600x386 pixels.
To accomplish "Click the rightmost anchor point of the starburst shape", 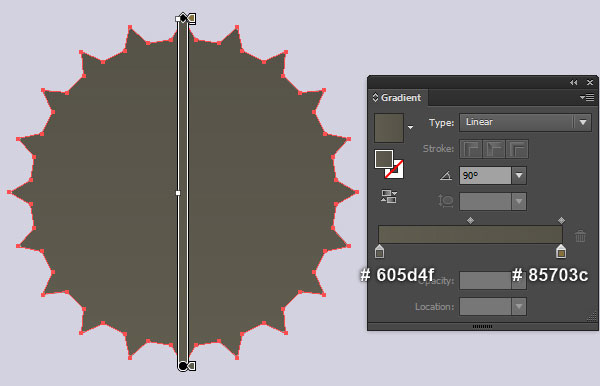I will pos(356,192).
